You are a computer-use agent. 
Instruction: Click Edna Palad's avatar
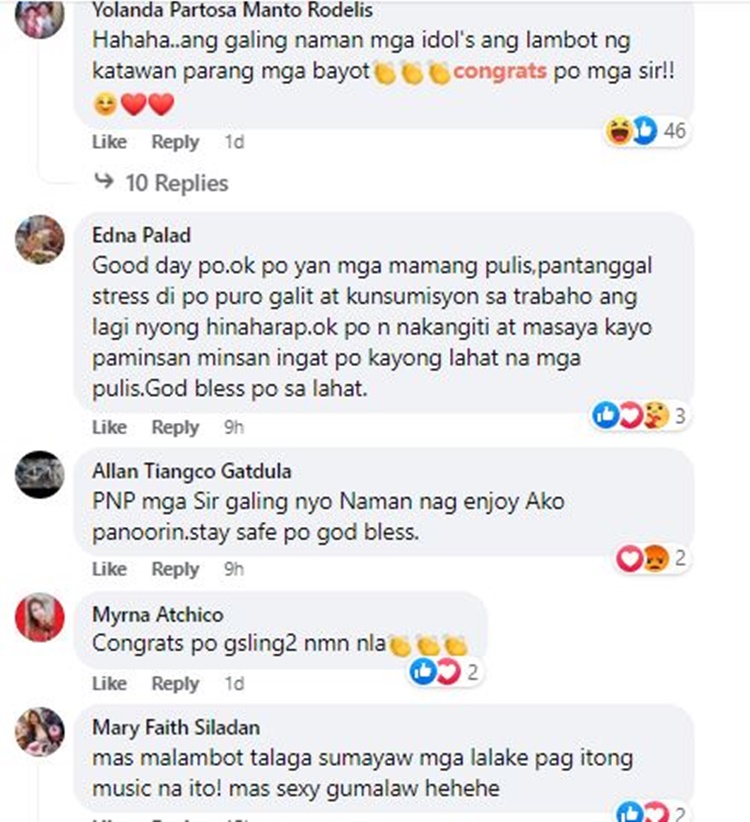click(39, 240)
